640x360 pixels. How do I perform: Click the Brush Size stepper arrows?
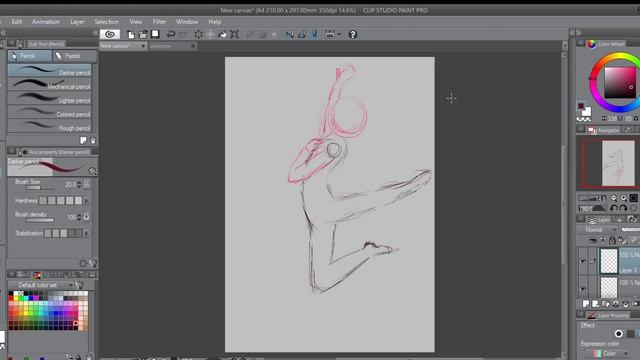pyautogui.click(x=80, y=184)
